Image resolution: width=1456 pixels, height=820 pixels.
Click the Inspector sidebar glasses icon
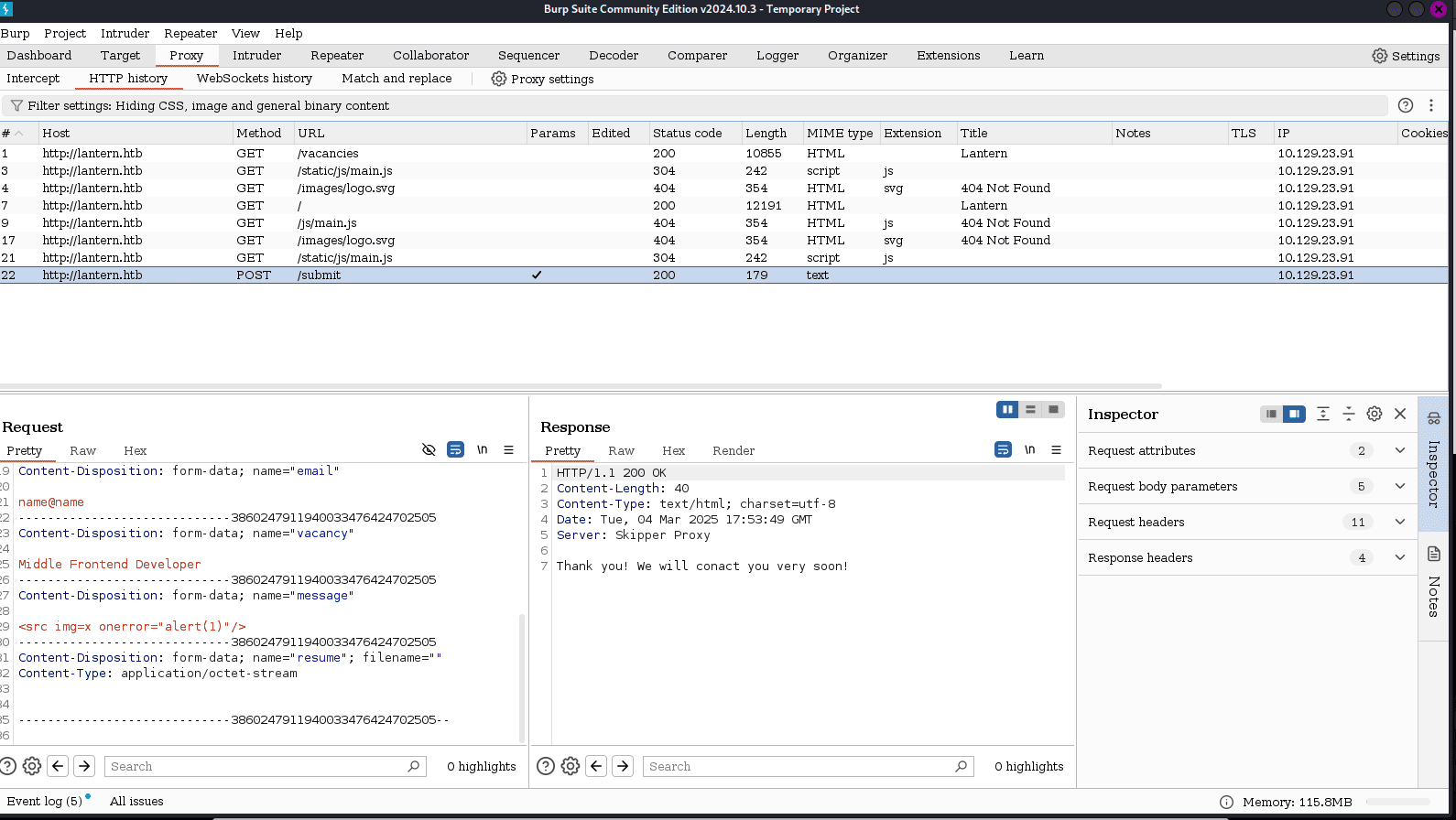(1434, 418)
